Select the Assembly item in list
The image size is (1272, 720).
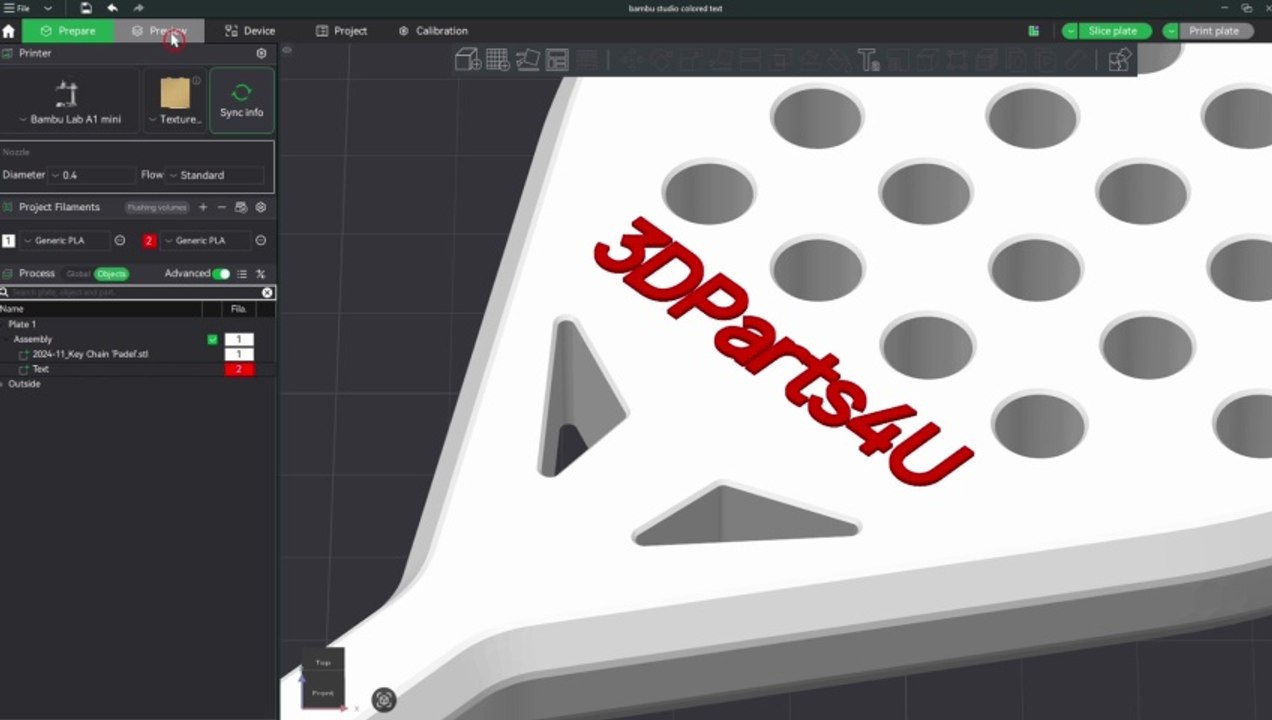click(33, 340)
